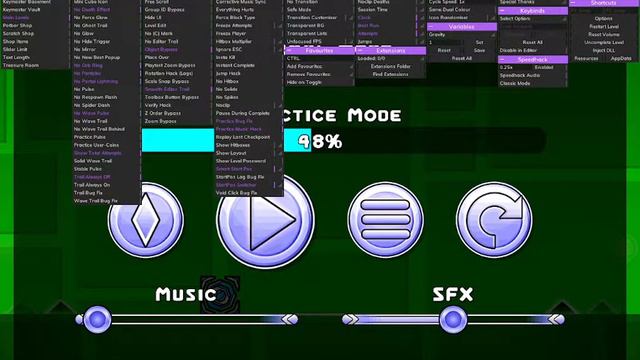Viewport: 640px width, 360px height.
Task: Click the Extensions Folder button
Action: [x=391, y=66]
